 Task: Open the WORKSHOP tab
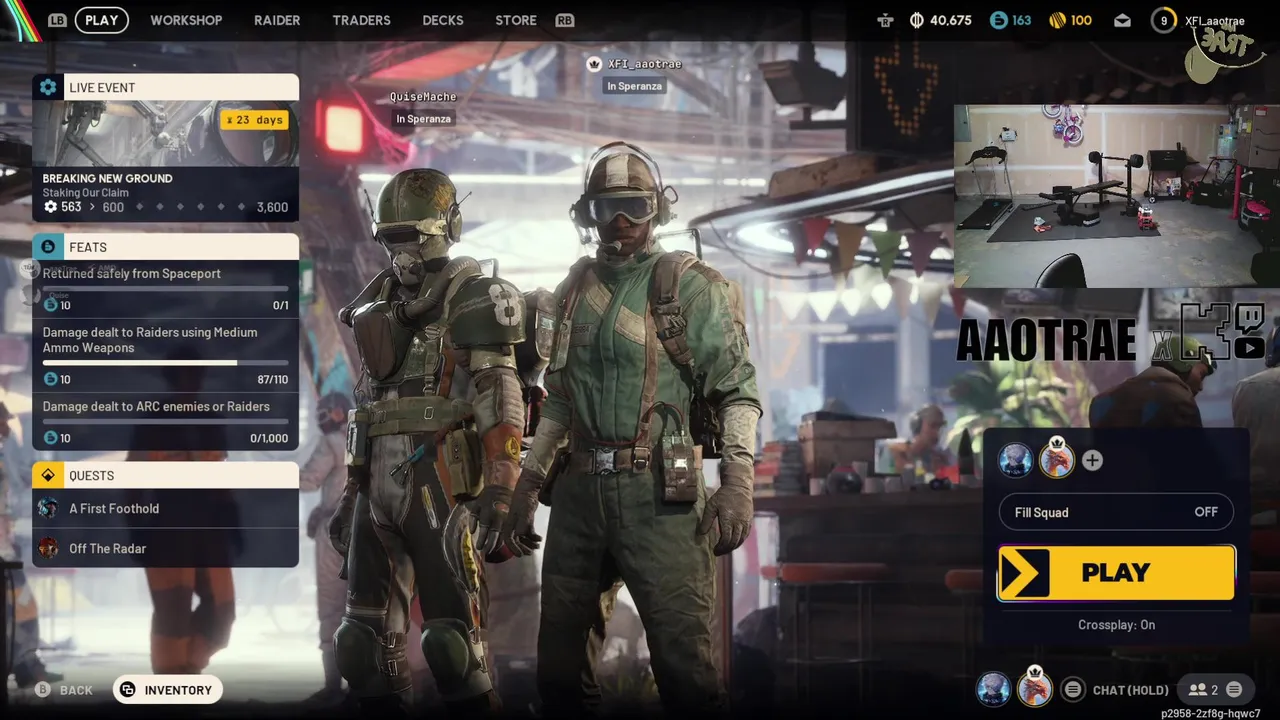[186, 20]
